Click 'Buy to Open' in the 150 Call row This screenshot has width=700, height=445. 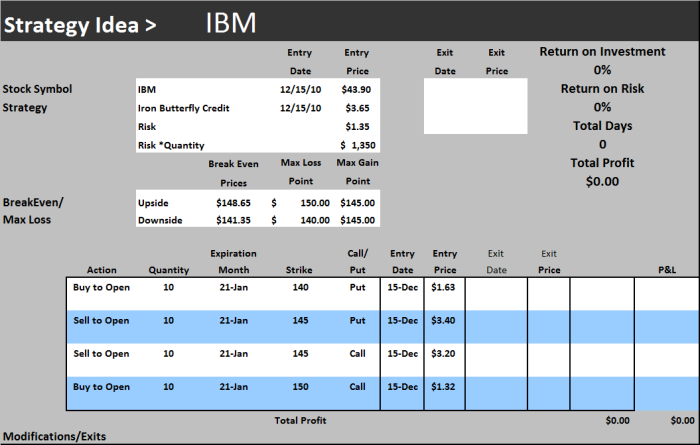101,387
